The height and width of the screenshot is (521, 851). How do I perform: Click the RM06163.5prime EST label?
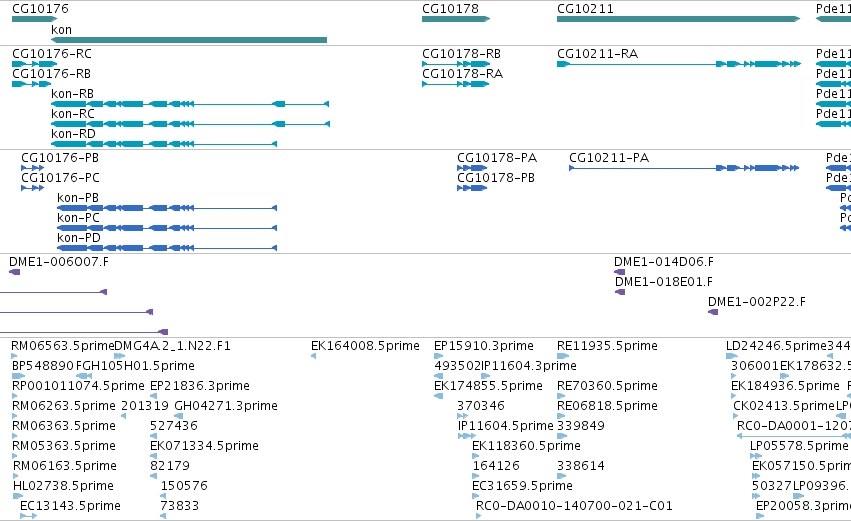point(65,467)
